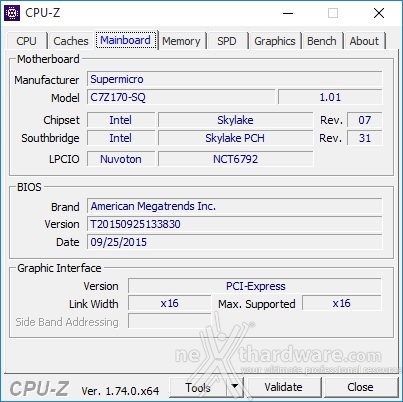Show the About tab

click(364, 41)
